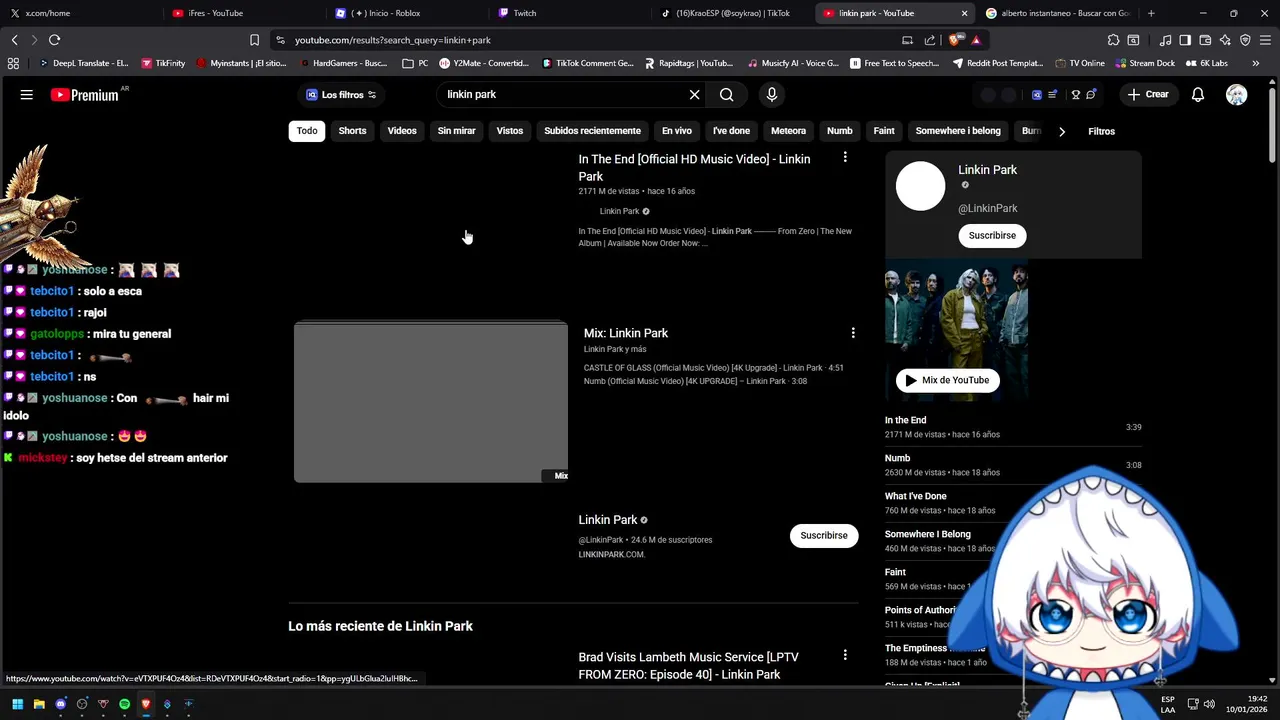Open Brave music playlist icon
Image resolution: width=1280 pixels, height=720 pixels.
1165,40
